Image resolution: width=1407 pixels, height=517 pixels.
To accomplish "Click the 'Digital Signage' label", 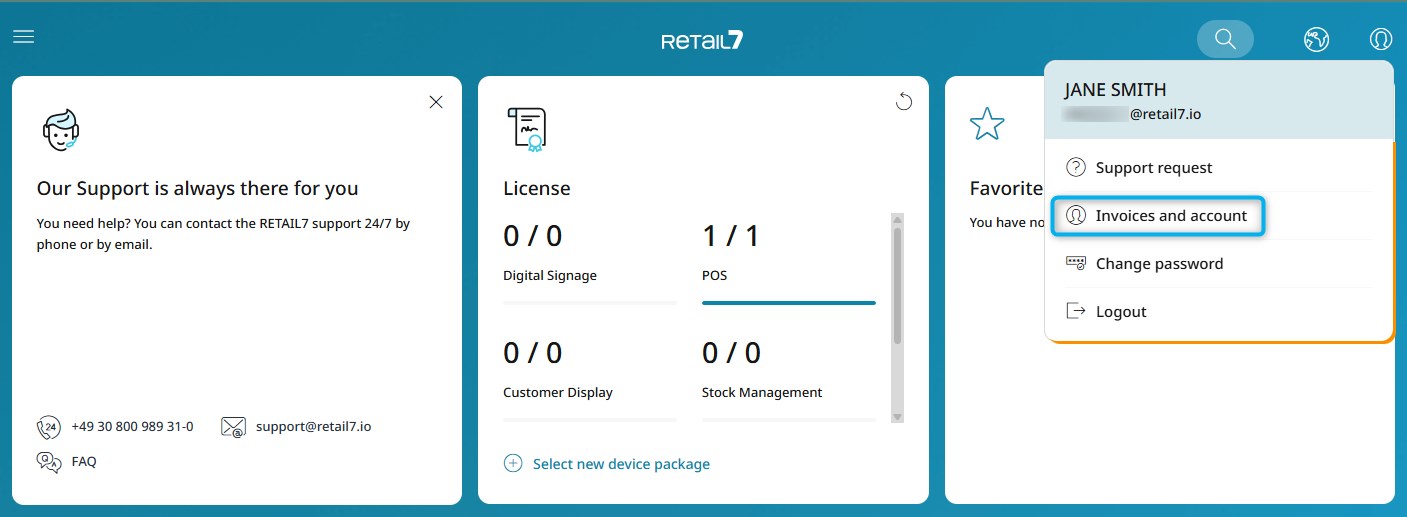I will tap(550, 275).
